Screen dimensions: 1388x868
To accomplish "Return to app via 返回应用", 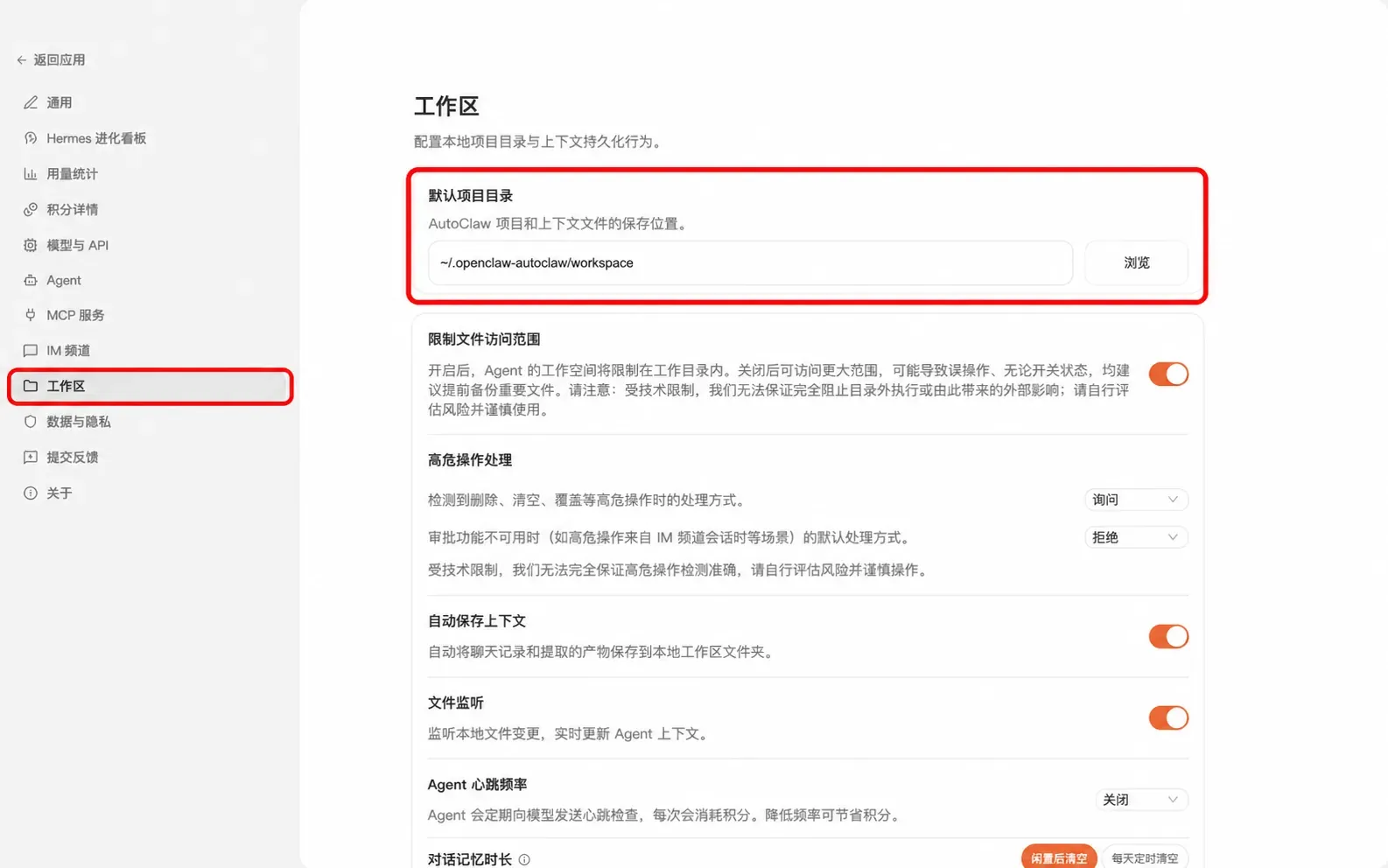I will point(51,60).
